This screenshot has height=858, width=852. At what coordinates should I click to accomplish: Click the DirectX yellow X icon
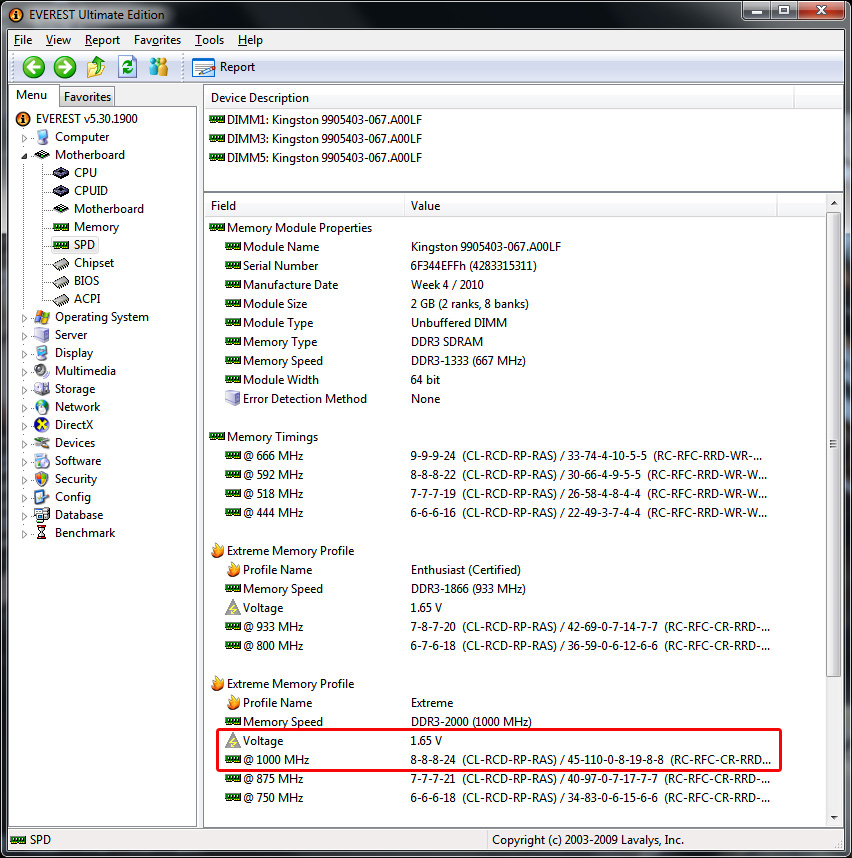(42, 425)
